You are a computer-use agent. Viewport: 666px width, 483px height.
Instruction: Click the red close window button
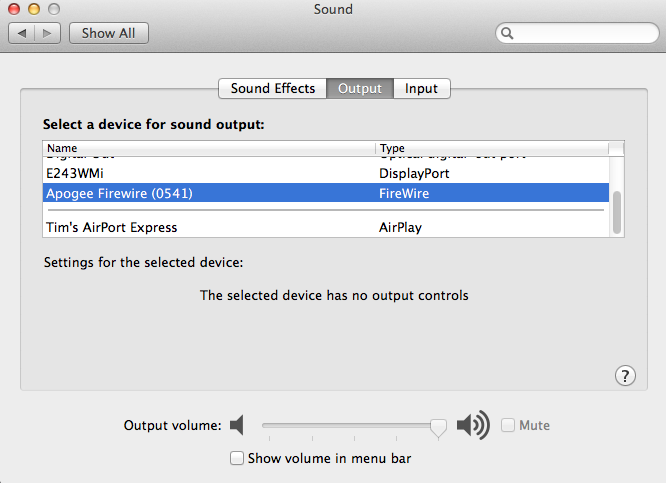pyautogui.click(x=14, y=9)
